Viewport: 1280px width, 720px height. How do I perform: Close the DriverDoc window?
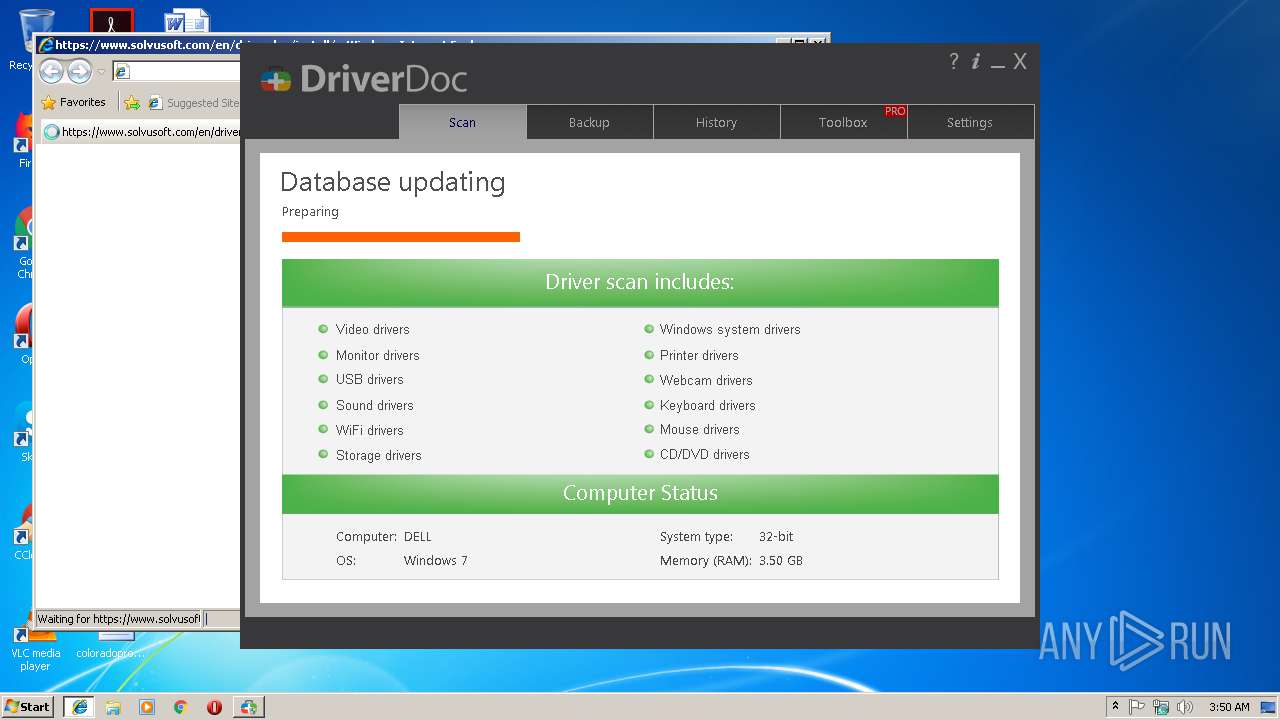click(x=1020, y=61)
